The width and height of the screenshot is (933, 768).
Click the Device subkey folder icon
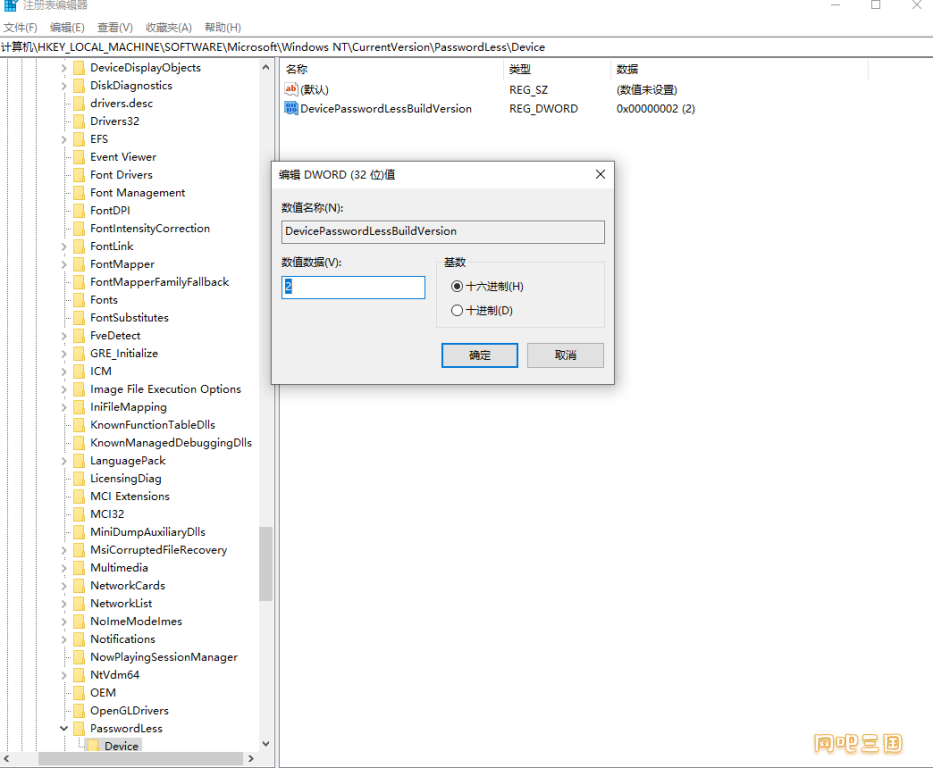coord(93,747)
